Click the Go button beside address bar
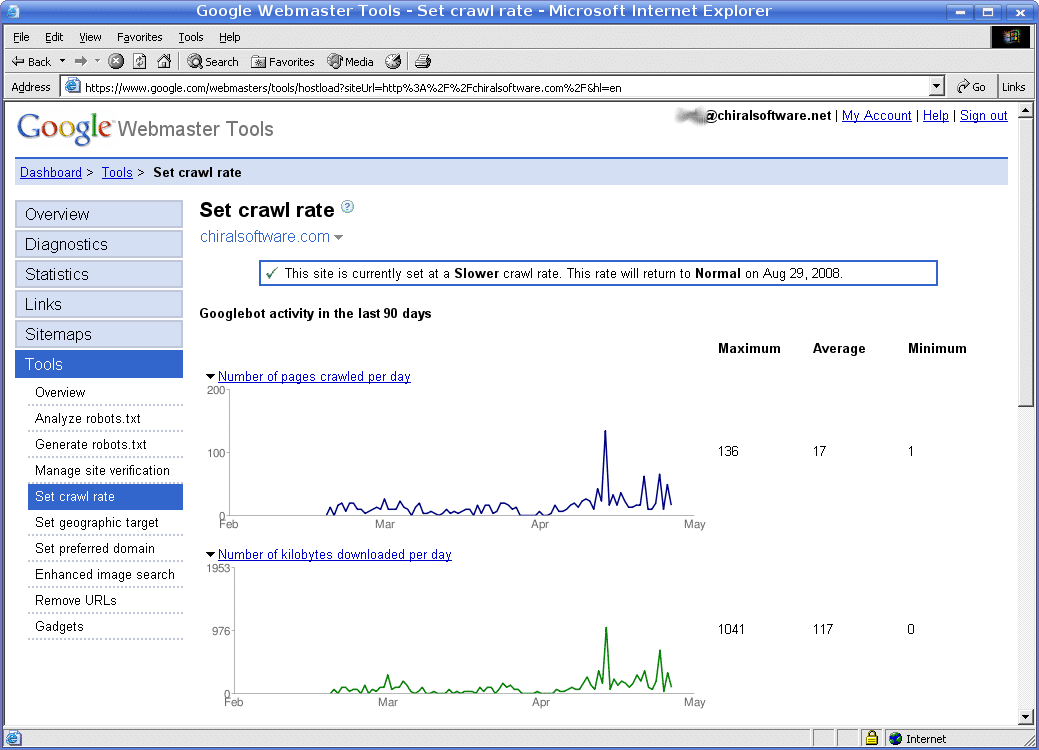1039x750 pixels. (x=971, y=87)
